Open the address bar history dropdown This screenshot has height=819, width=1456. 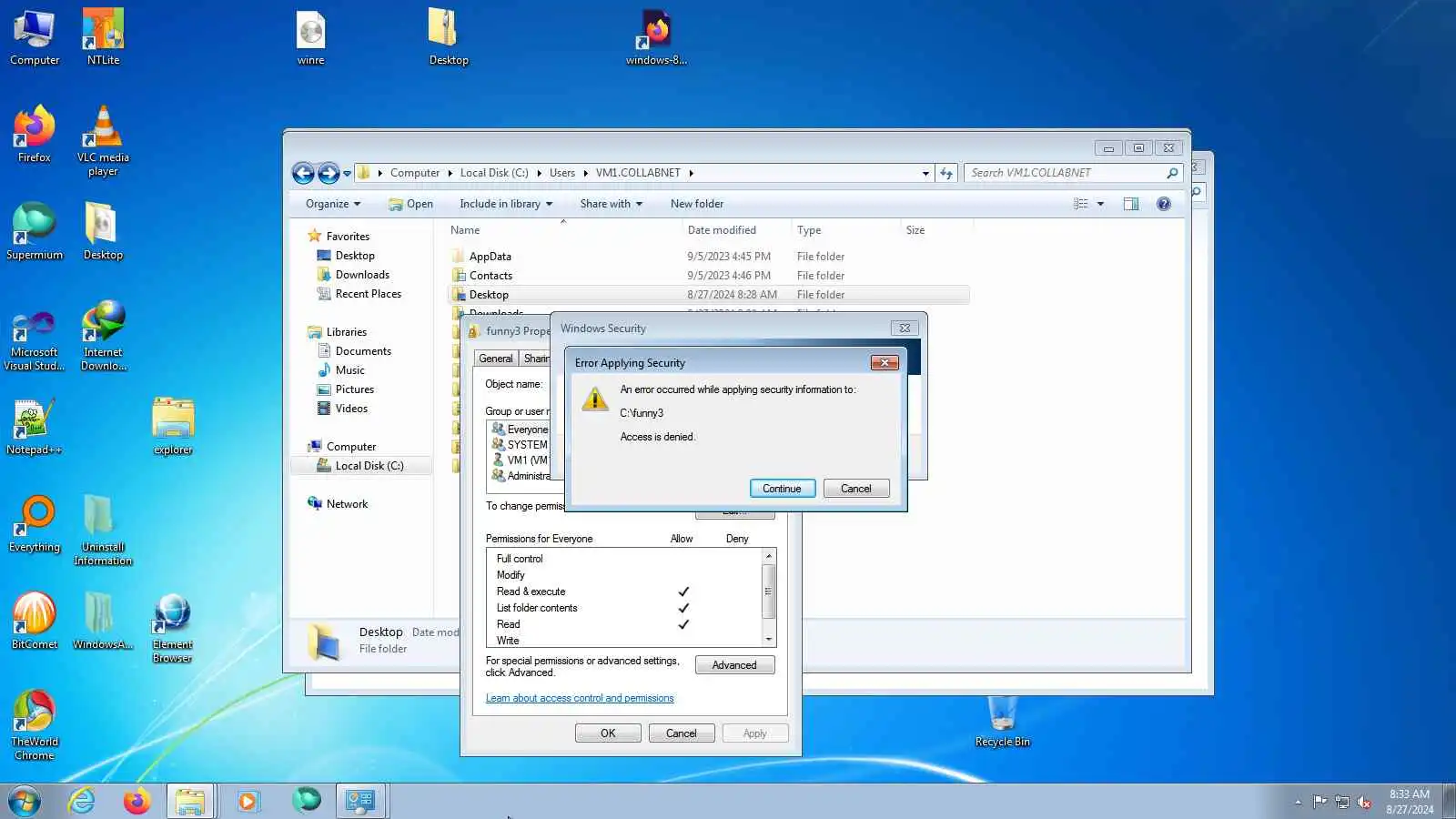pyautogui.click(x=925, y=173)
